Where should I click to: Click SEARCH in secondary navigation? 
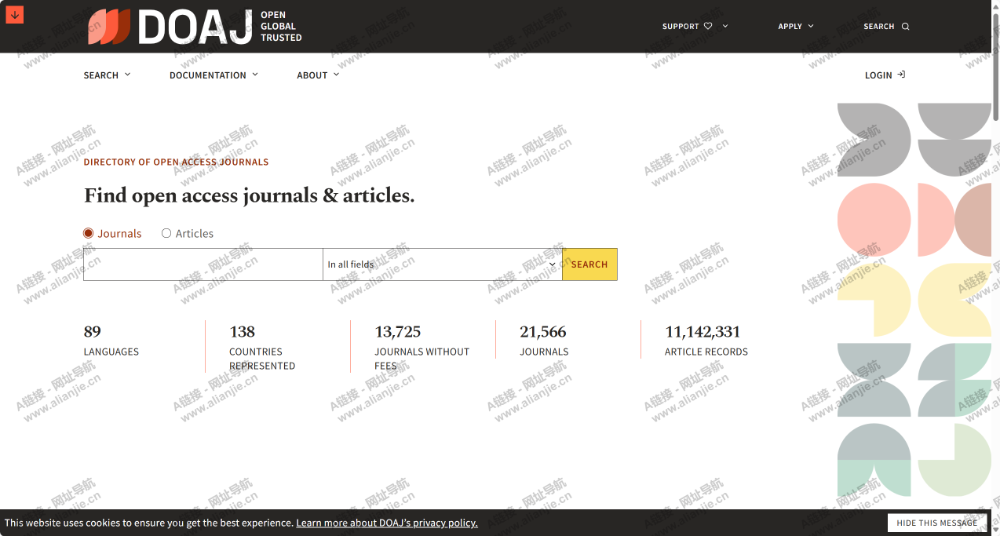coord(101,75)
